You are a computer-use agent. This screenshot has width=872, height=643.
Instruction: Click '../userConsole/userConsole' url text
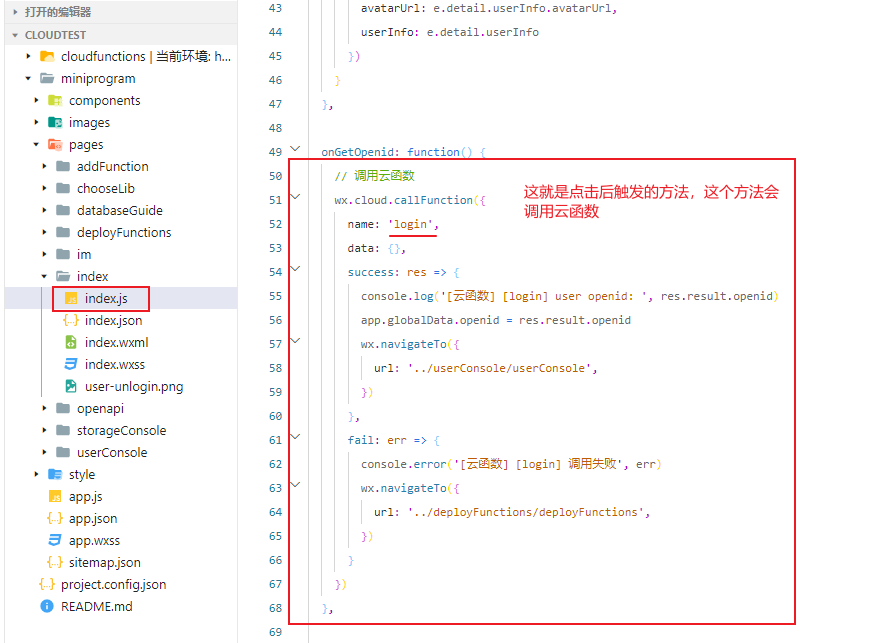tap(499, 368)
